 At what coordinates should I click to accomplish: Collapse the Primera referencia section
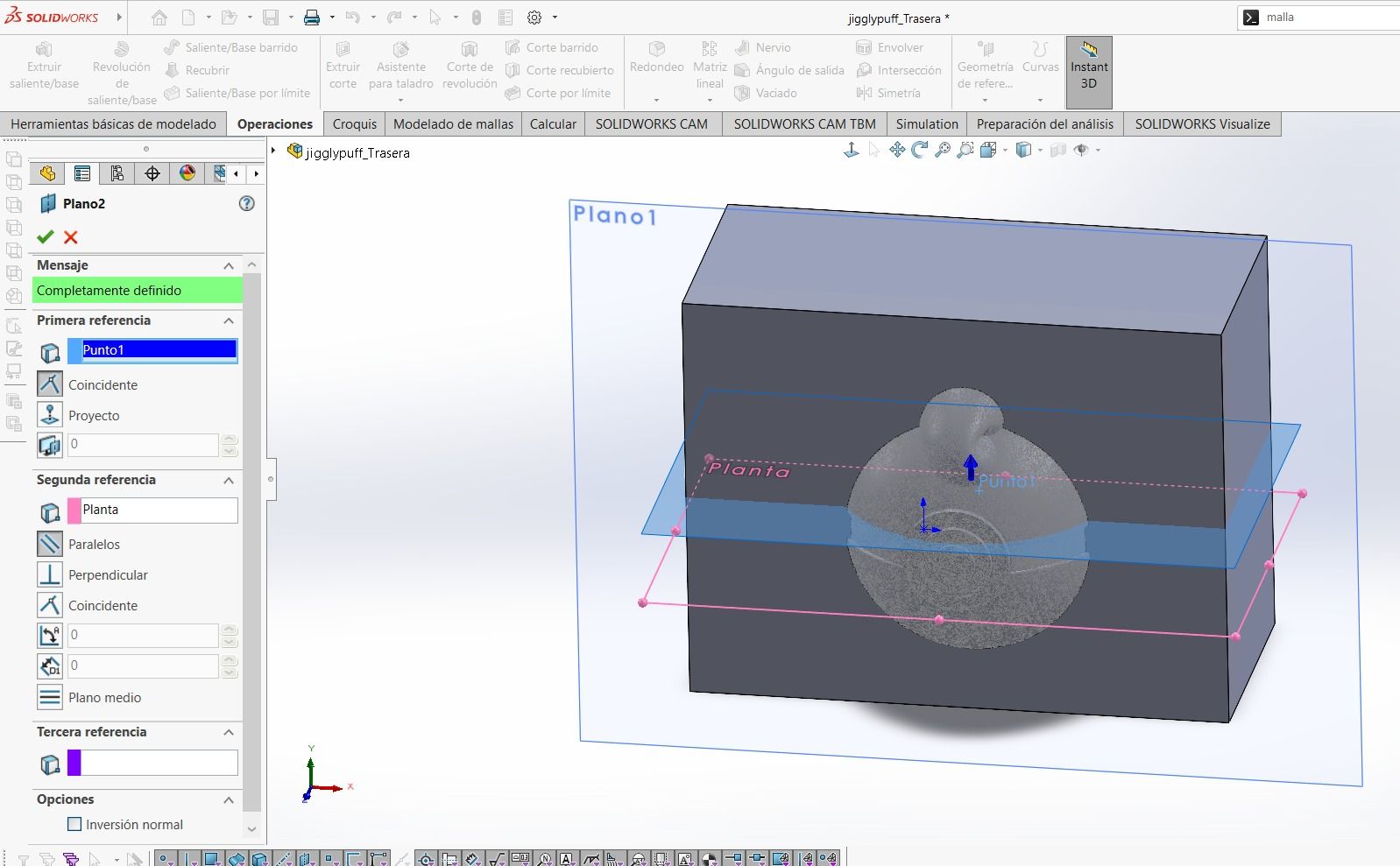(x=229, y=320)
